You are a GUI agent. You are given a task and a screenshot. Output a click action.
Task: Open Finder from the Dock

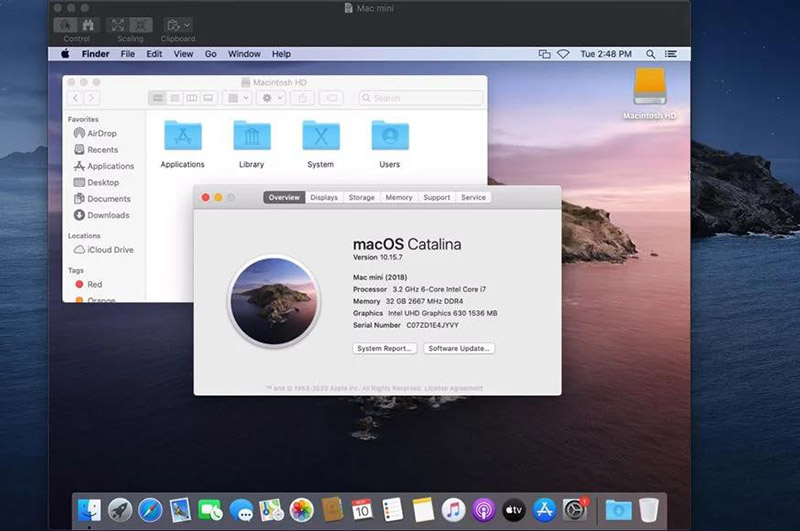point(89,510)
